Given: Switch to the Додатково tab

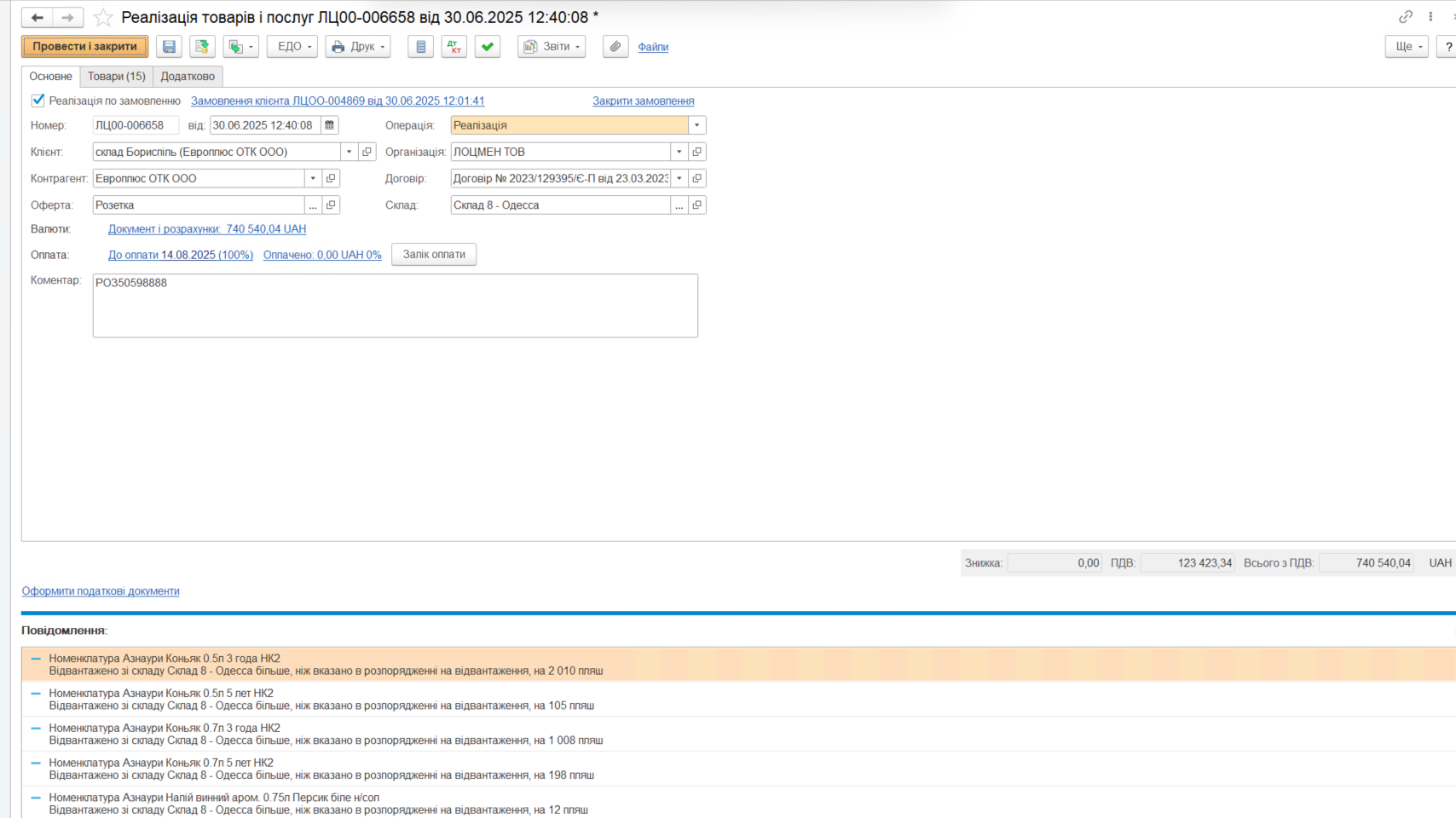Looking at the screenshot, I should (188, 77).
